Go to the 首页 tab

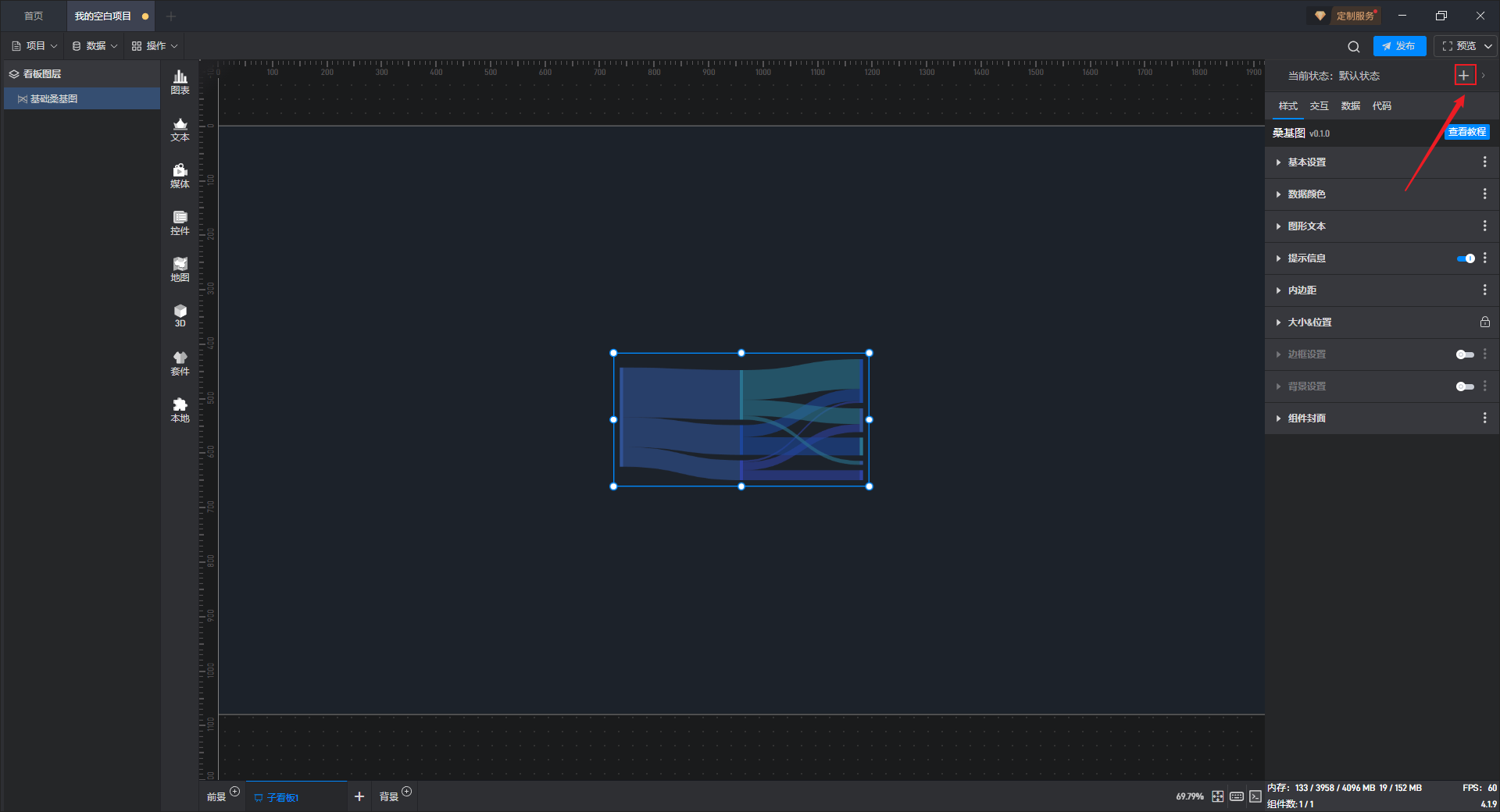pos(34,16)
